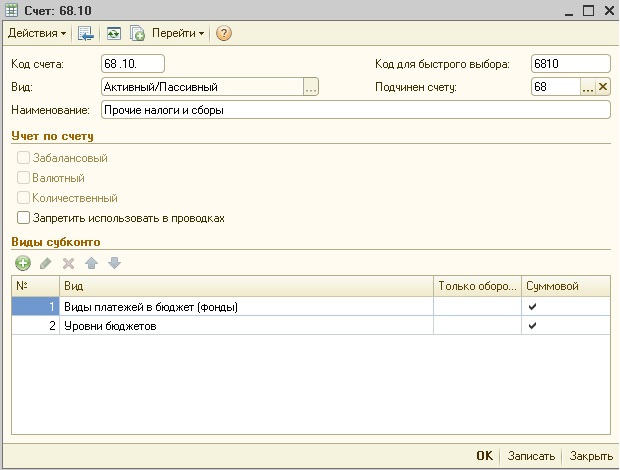
Task: Enable Запретить использовать в проводках checkbox
Action: click(x=23, y=218)
